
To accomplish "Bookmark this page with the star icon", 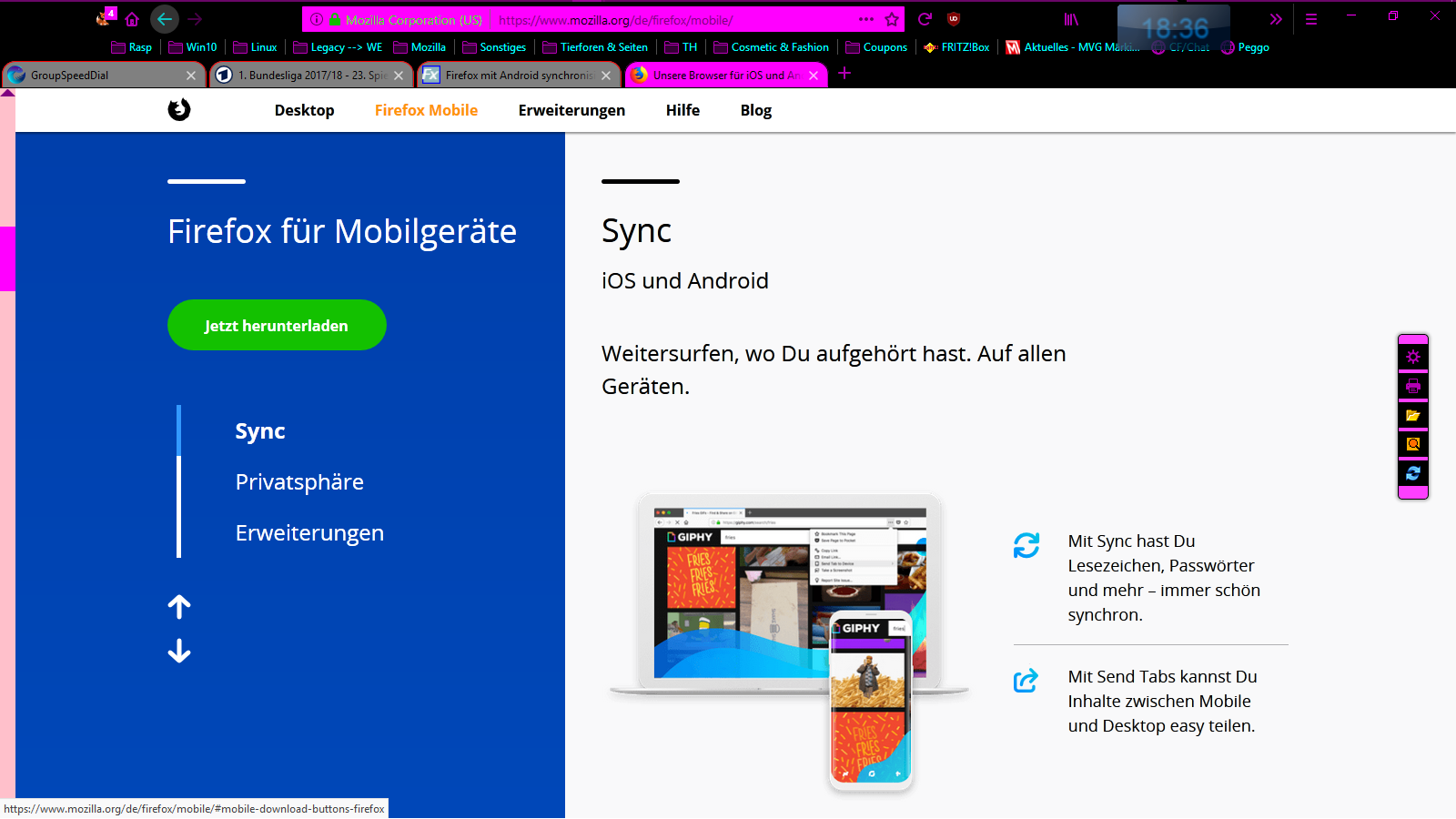I will coord(892,19).
